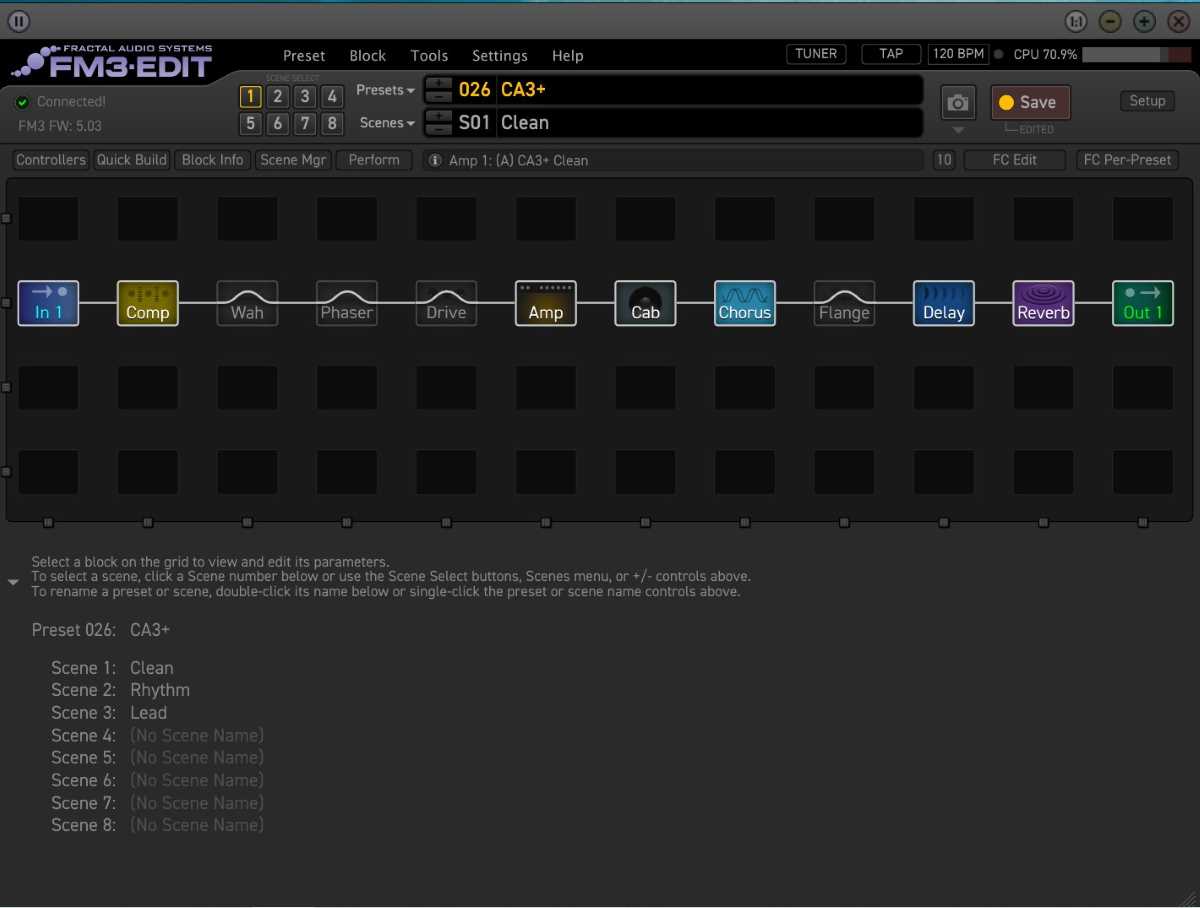Screen dimensions: 1200x908
Task: Select the In 1 input block
Action: click(48, 303)
